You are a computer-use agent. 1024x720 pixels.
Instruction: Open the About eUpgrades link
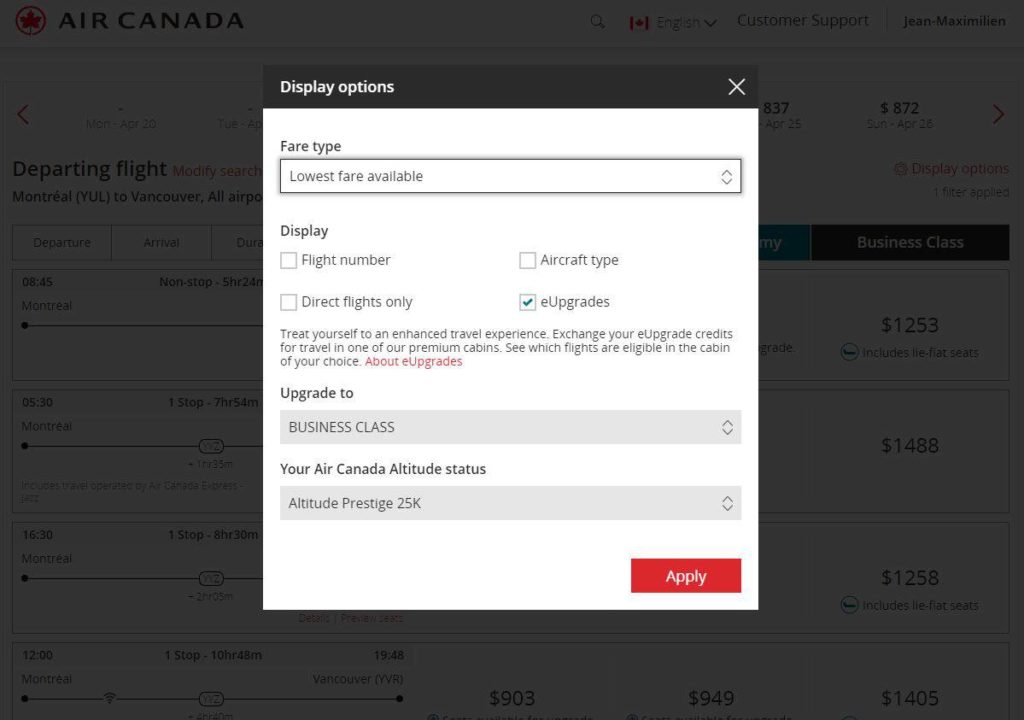point(413,361)
